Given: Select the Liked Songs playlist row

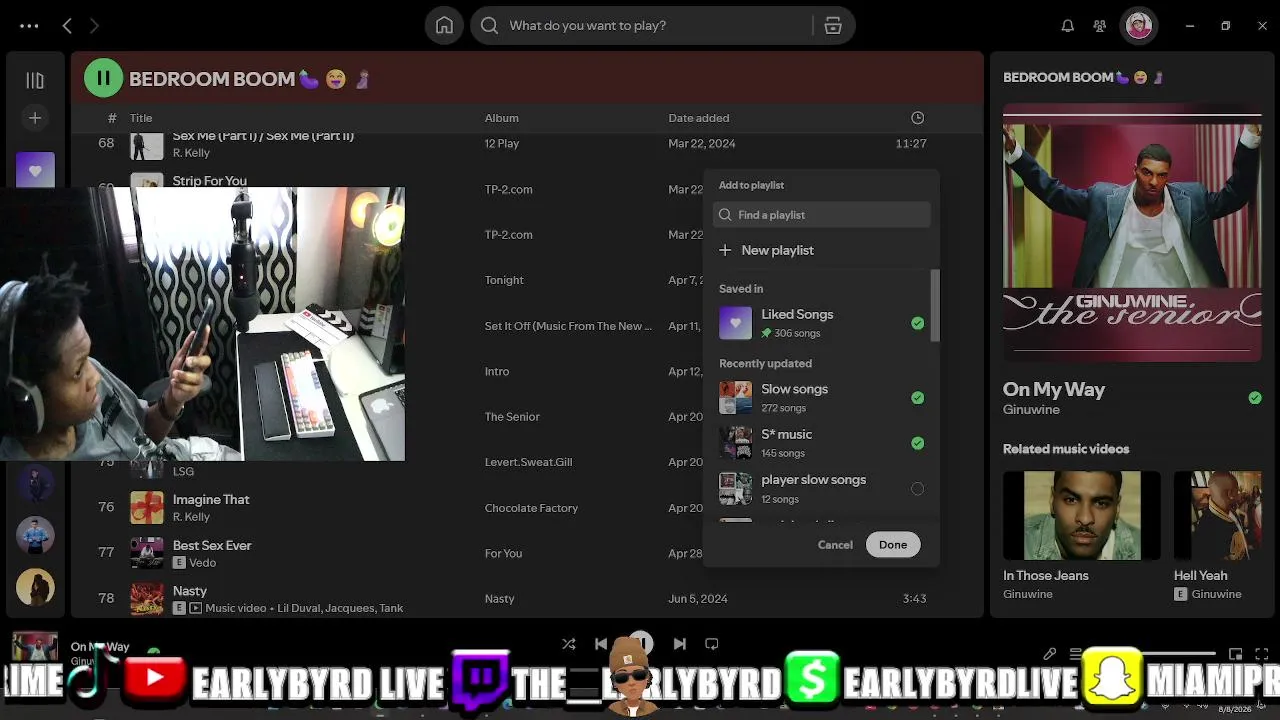Looking at the screenshot, I should click(x=822, y=323).
